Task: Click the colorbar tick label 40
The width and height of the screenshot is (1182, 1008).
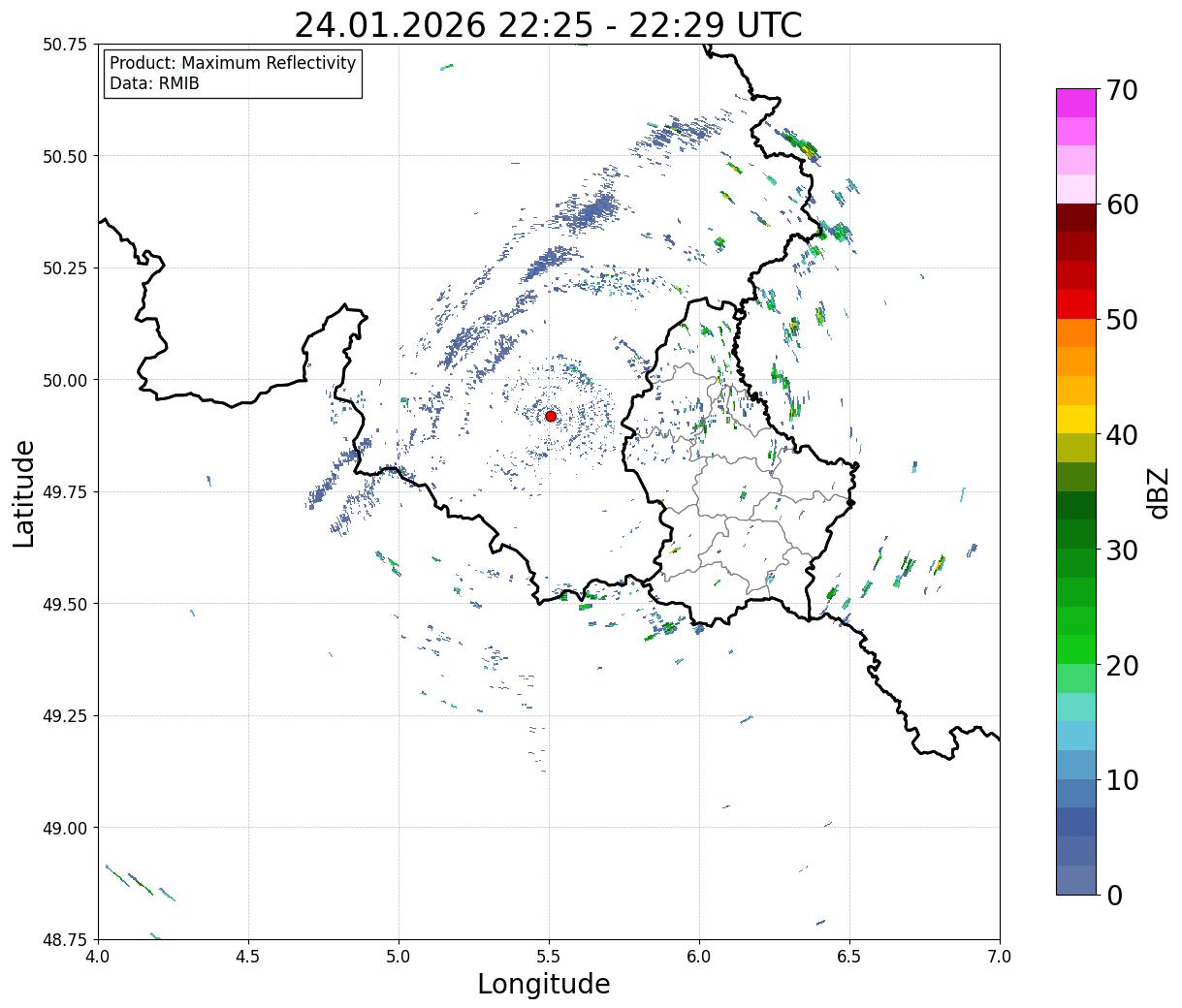Action: tap(1122, 435)
